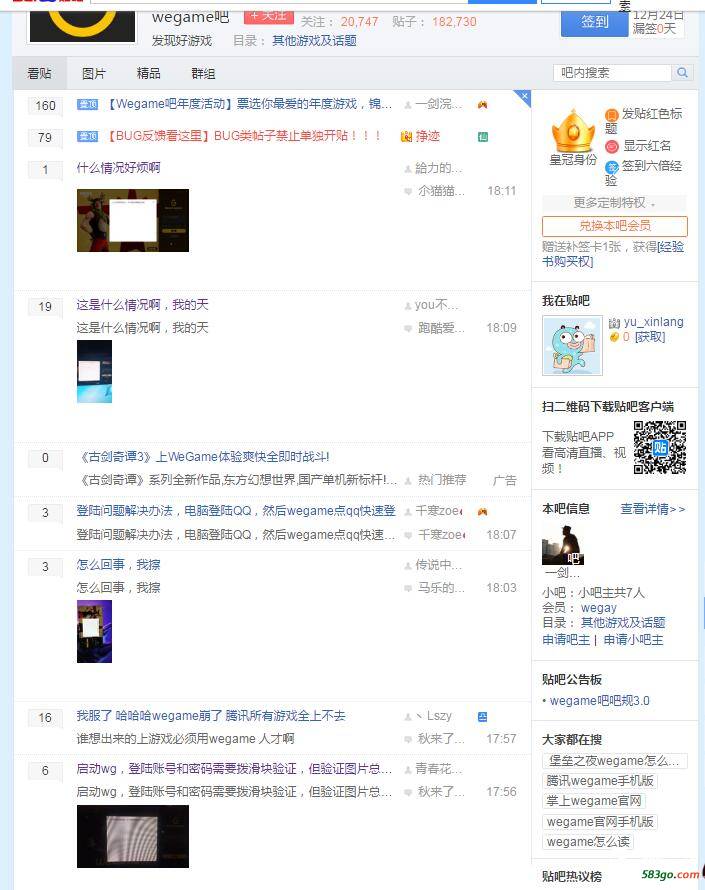Click search suggestion 堡垒之夜wegame怎么
The width and height of the screenshot is (705, 890).
[614, 761]
